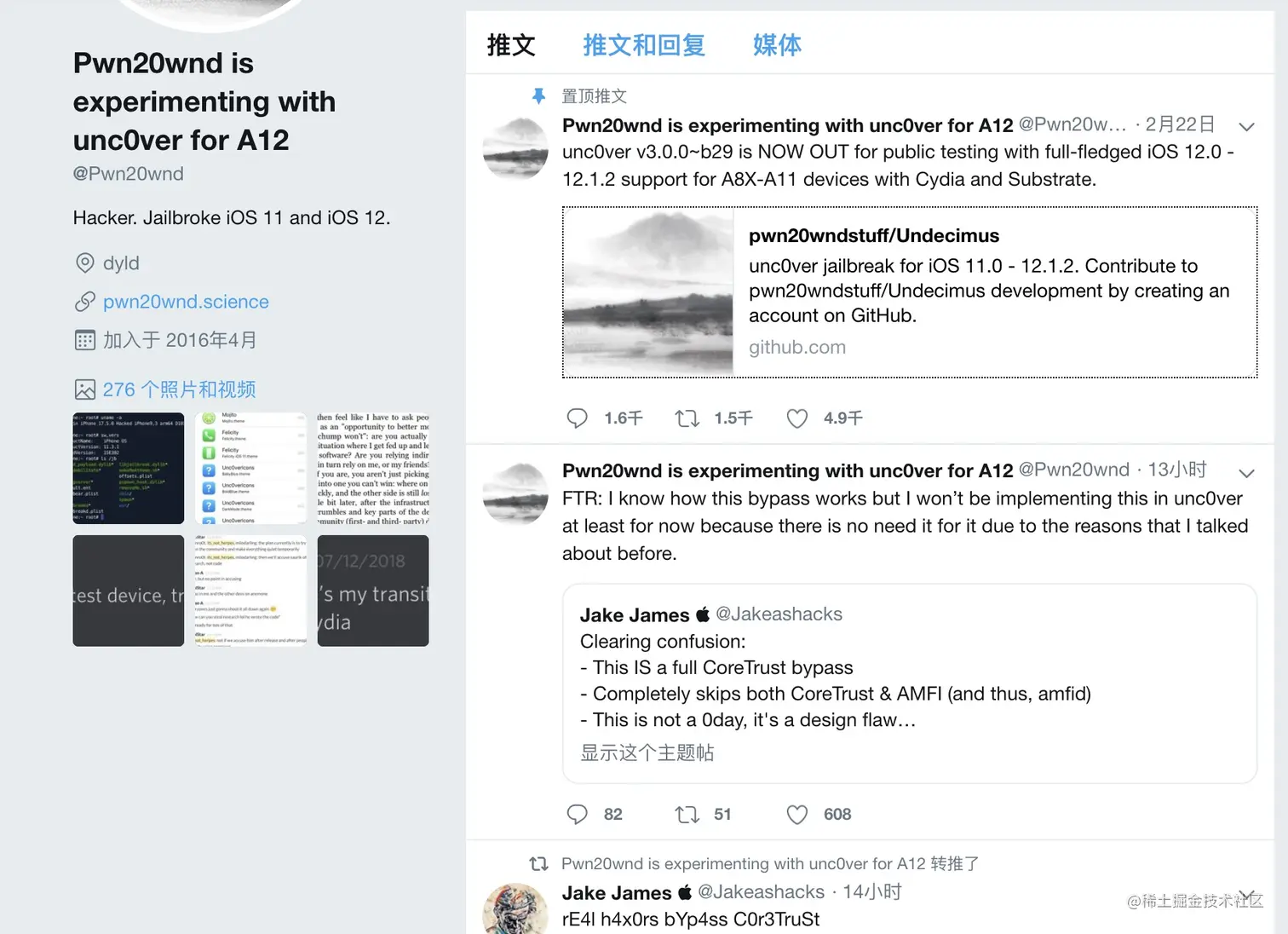Retweet the FTR bypass tweet

point(687,815)
